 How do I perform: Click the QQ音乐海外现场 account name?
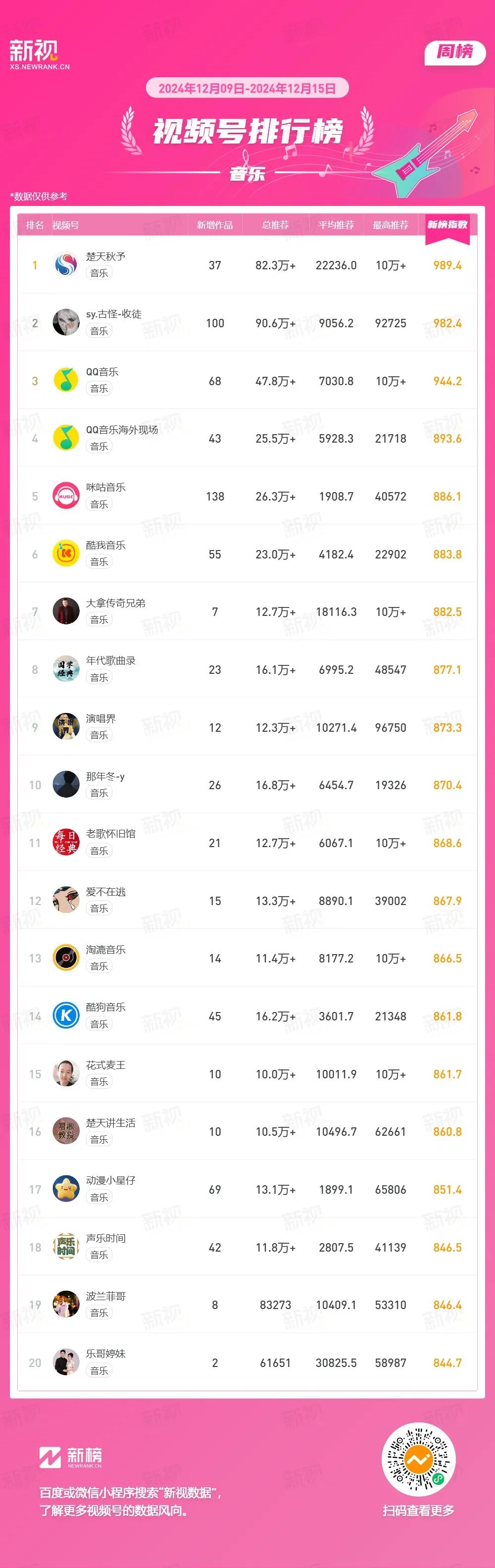pyautogui.click(x=122, y=430)
